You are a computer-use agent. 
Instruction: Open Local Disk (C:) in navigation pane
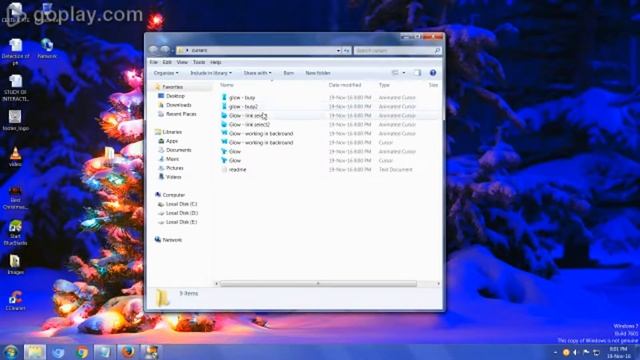(x=181, y=204)
